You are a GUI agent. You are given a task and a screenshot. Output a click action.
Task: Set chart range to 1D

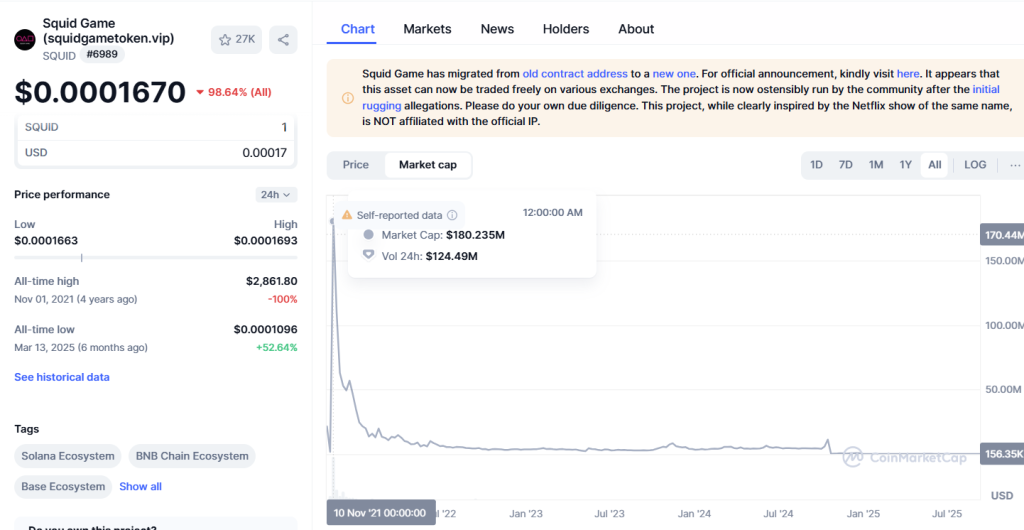[816, 165]
